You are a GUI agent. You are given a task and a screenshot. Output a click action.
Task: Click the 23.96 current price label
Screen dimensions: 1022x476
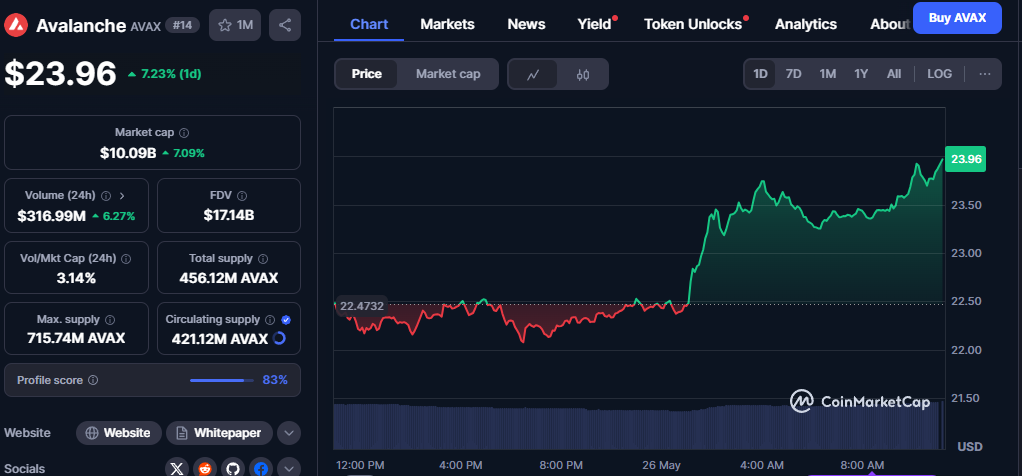(x=965, y=159)
